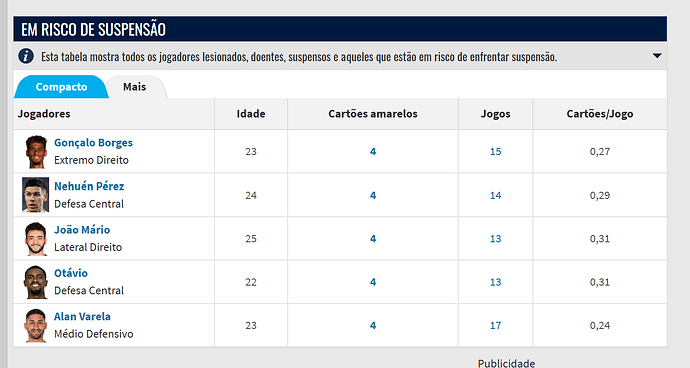This screenshot has width=690, height=368.
Task: Open Alan Varela's player page
Action: [82, 316]
